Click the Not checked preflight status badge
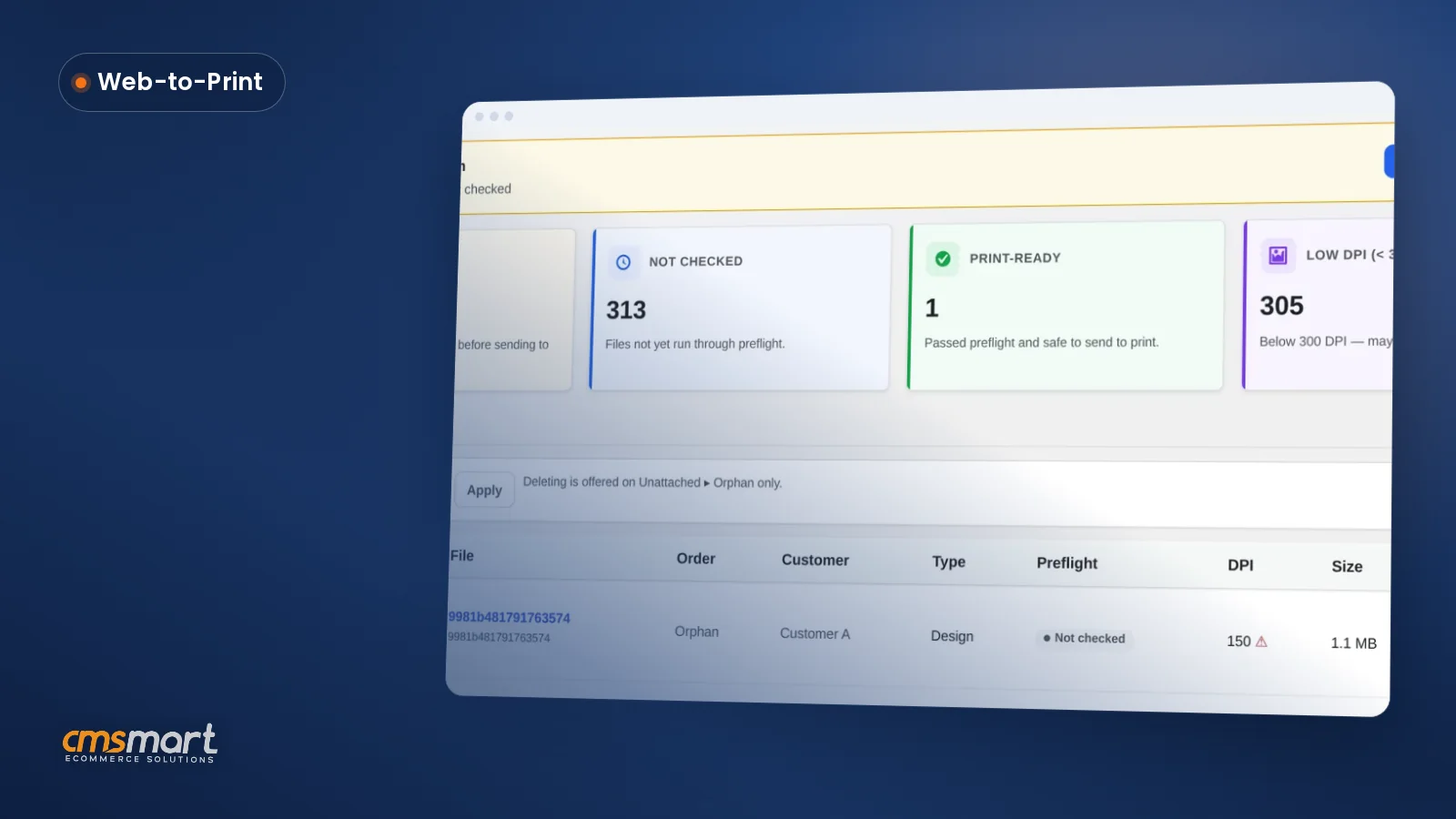This screenshot has height=819, width=1456. tap(1084, 639)
